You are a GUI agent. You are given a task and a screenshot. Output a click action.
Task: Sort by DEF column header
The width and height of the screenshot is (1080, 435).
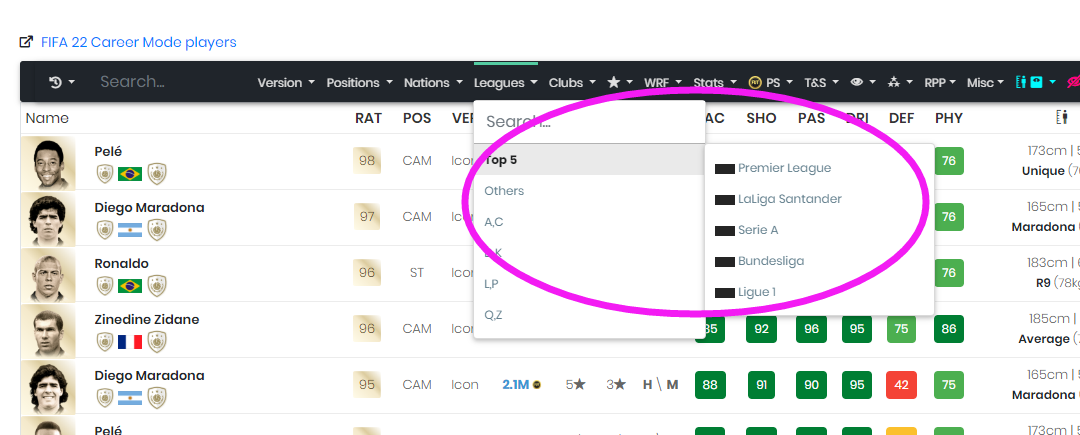click(x=902, y=118)
